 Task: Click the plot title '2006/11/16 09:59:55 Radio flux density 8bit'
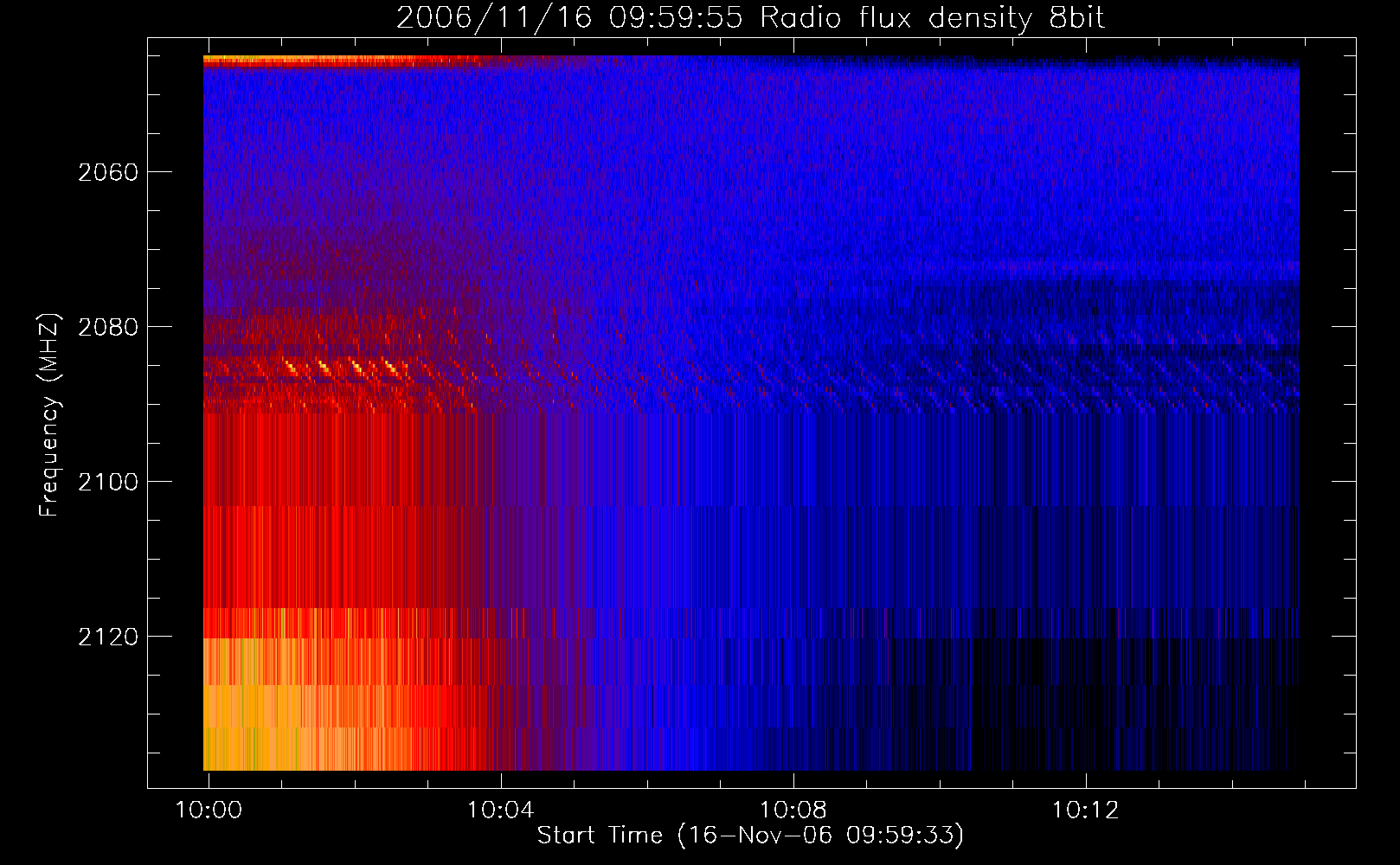750,18
